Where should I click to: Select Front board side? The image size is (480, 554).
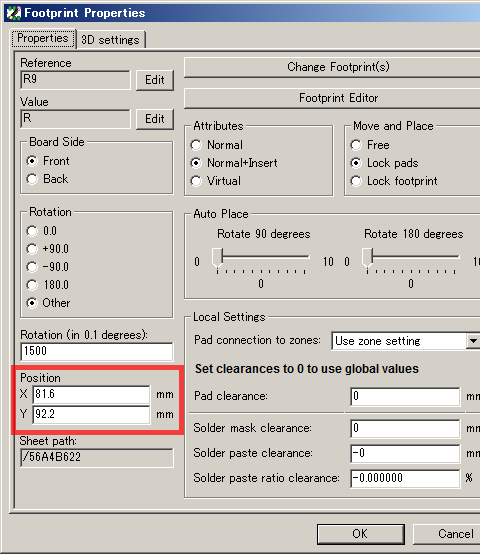pyautogui.click(x=48, y=161)
